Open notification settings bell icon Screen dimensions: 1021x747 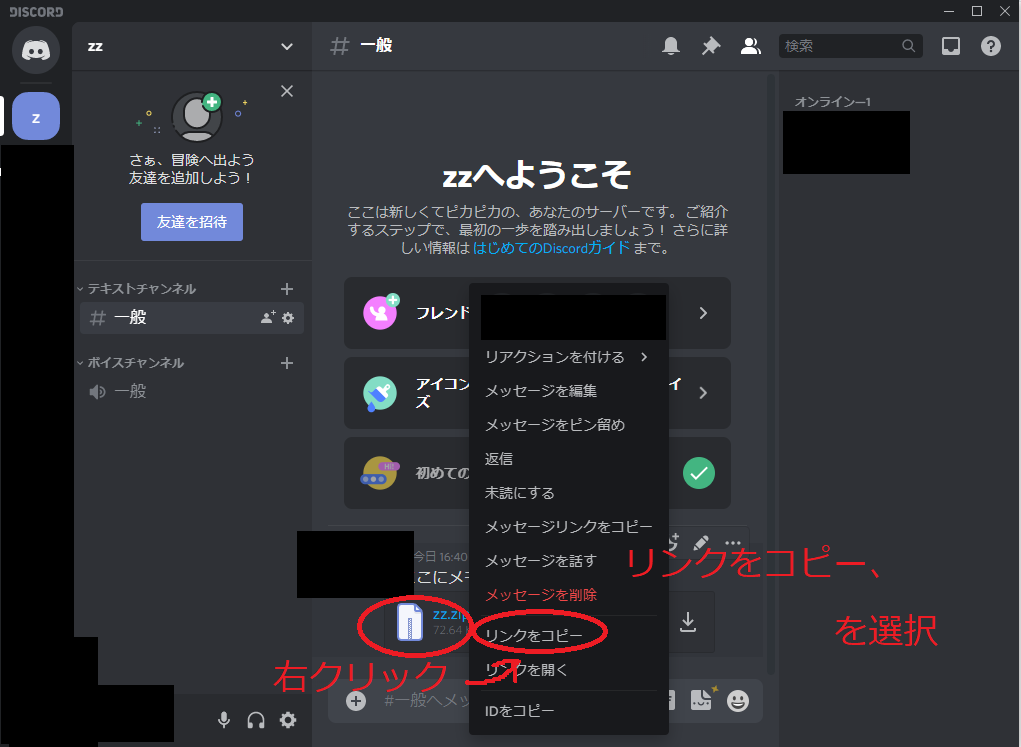pos(671,46)
